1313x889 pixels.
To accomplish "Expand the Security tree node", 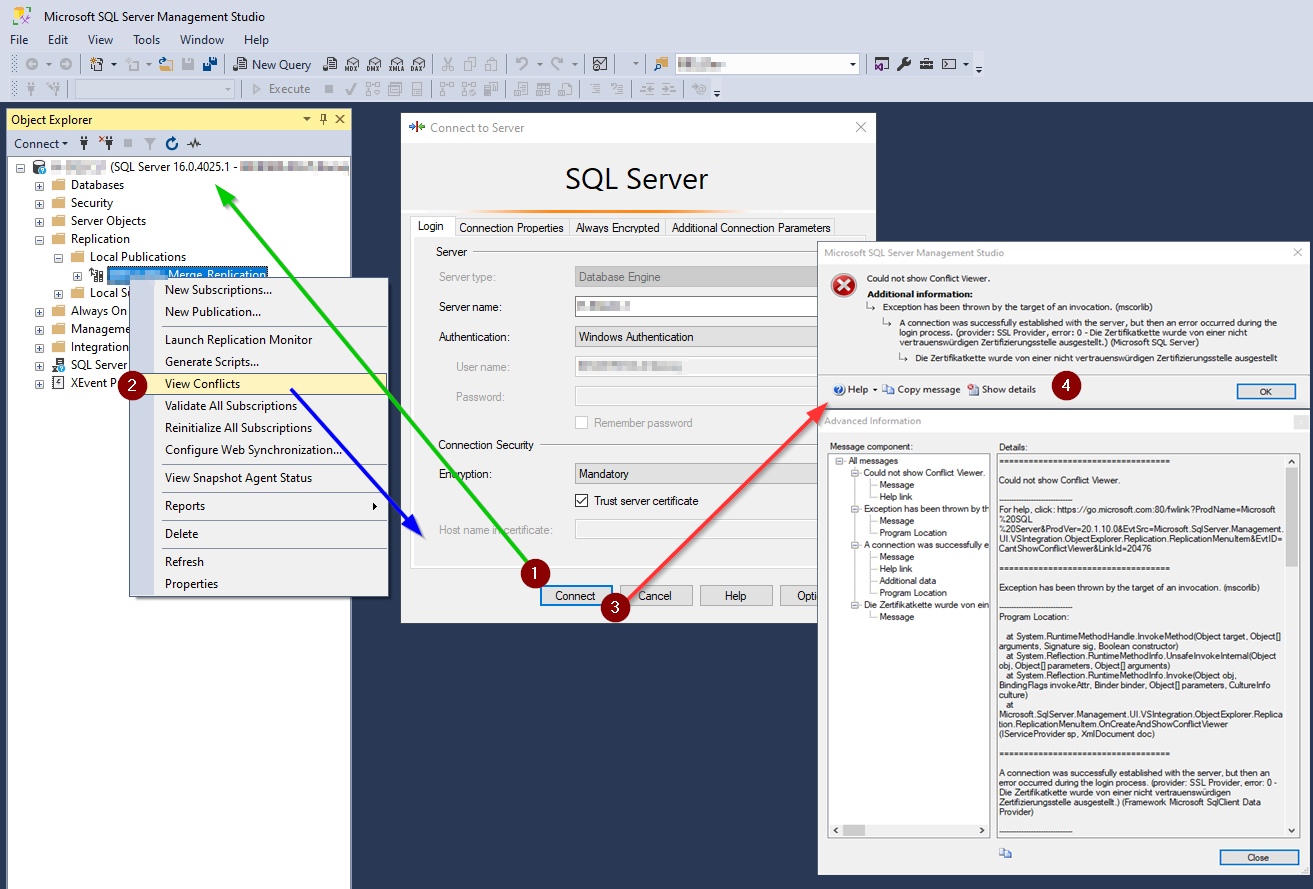I will [x=40, y=204].
